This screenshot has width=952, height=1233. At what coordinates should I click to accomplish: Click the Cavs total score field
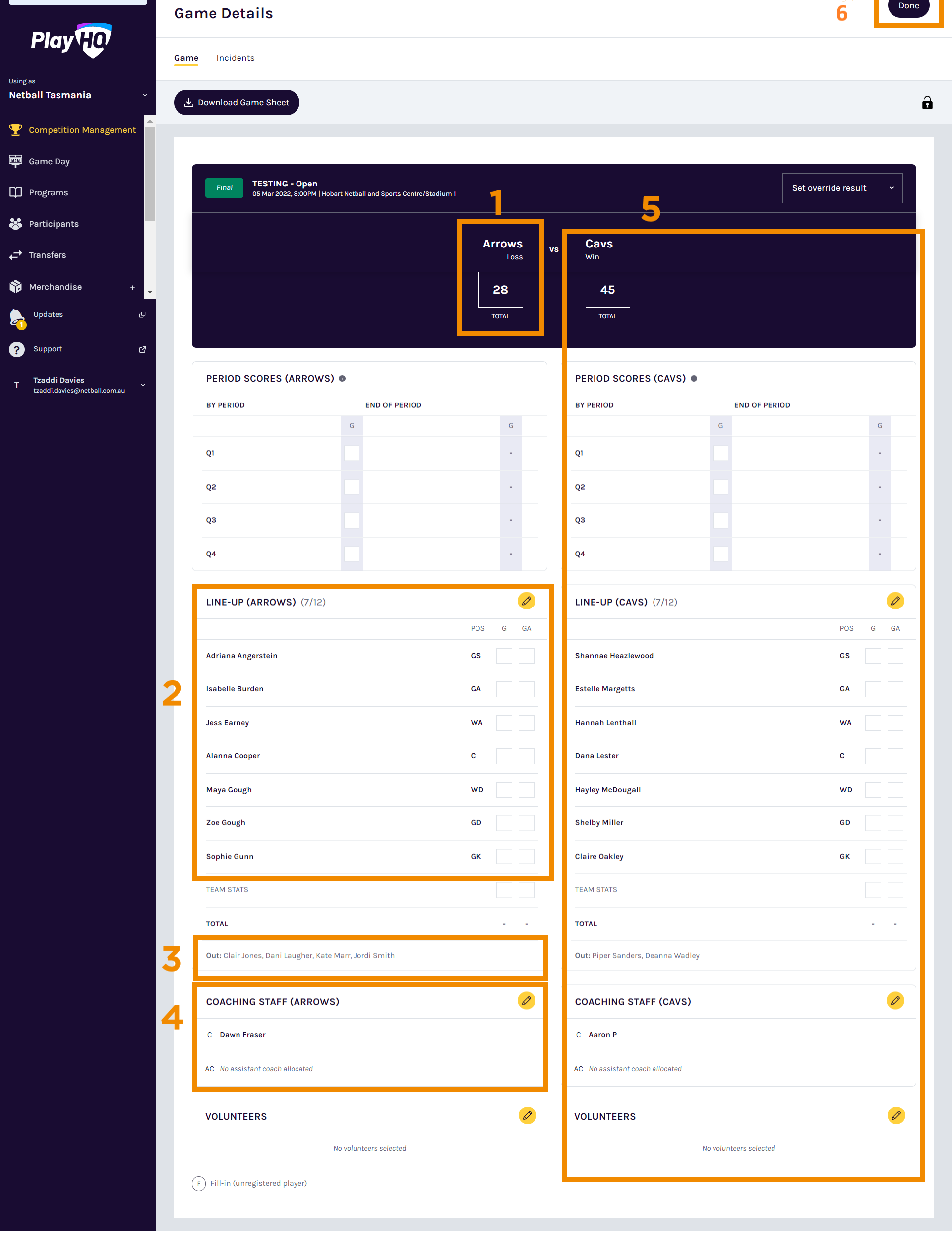607,290
